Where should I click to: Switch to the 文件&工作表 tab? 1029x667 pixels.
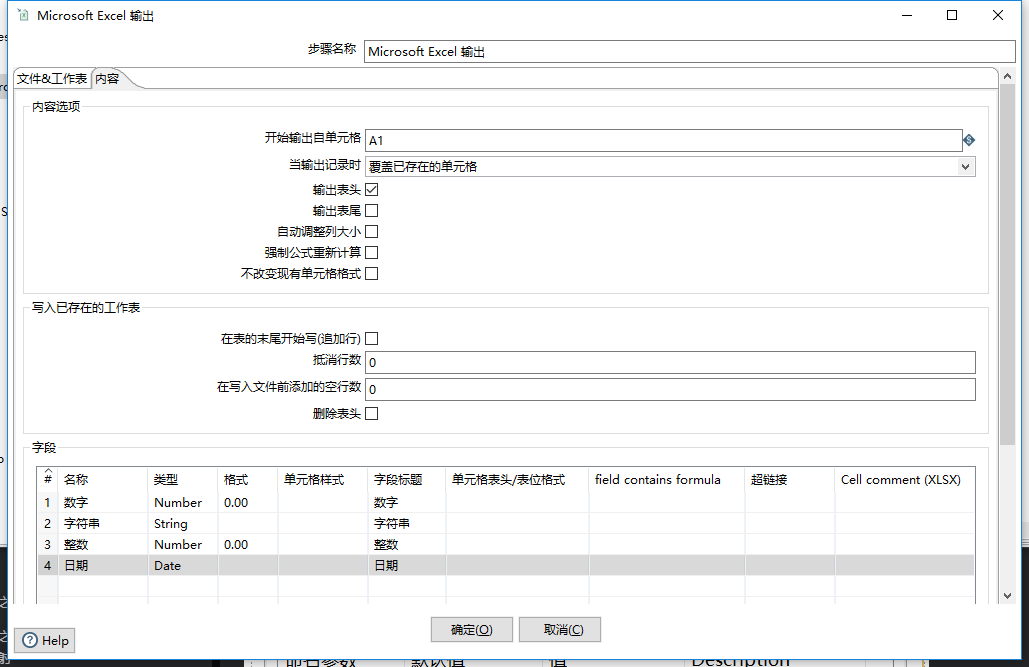coord(52,79)
